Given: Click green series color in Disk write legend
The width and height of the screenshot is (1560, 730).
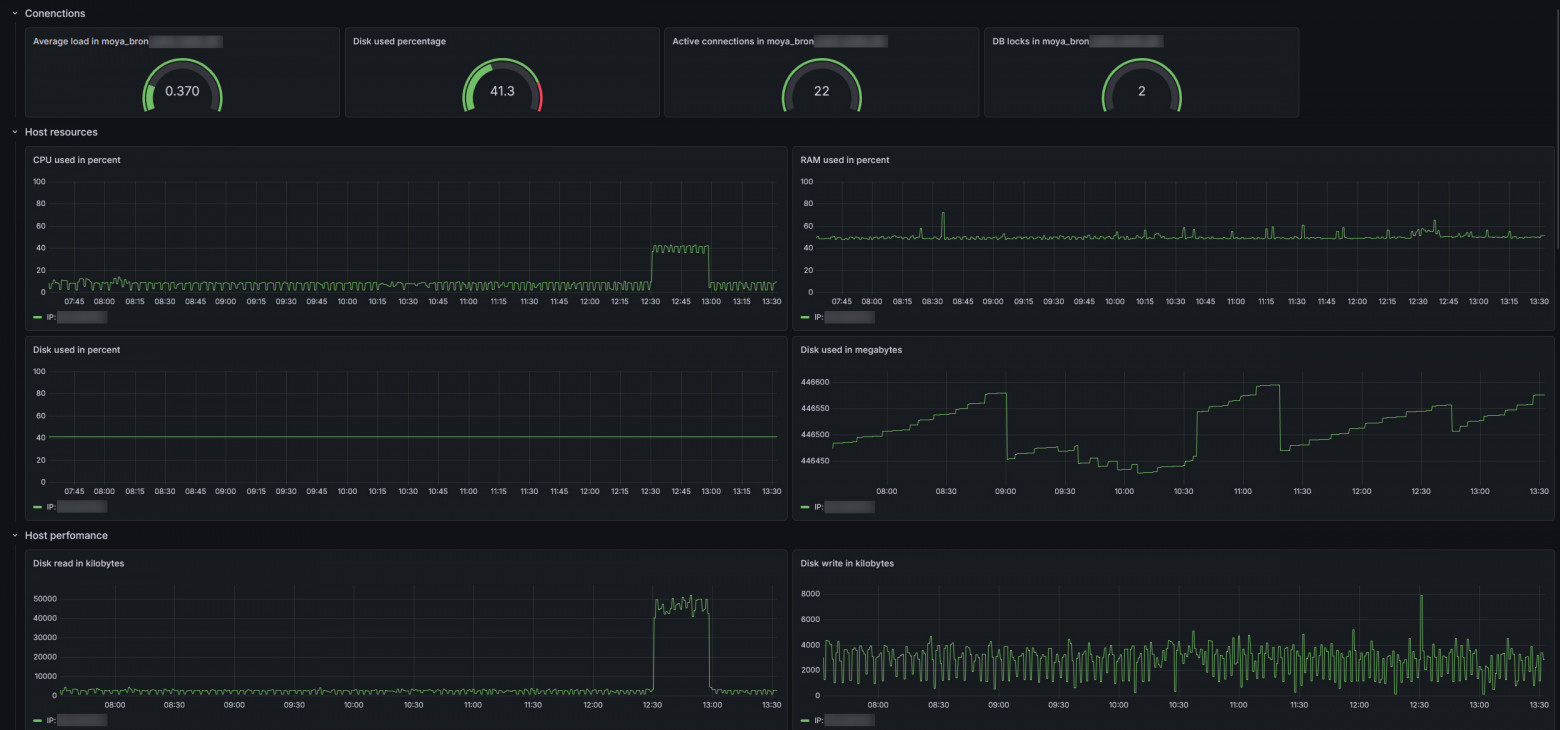Looking at the screenshot, I should (x=806, y=720).
